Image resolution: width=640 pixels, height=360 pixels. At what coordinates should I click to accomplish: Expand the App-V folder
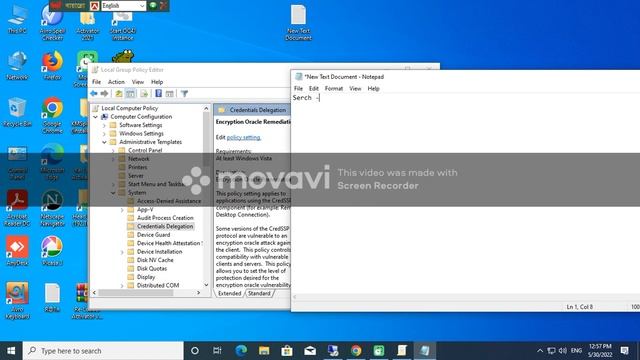(x=122, y=210)
